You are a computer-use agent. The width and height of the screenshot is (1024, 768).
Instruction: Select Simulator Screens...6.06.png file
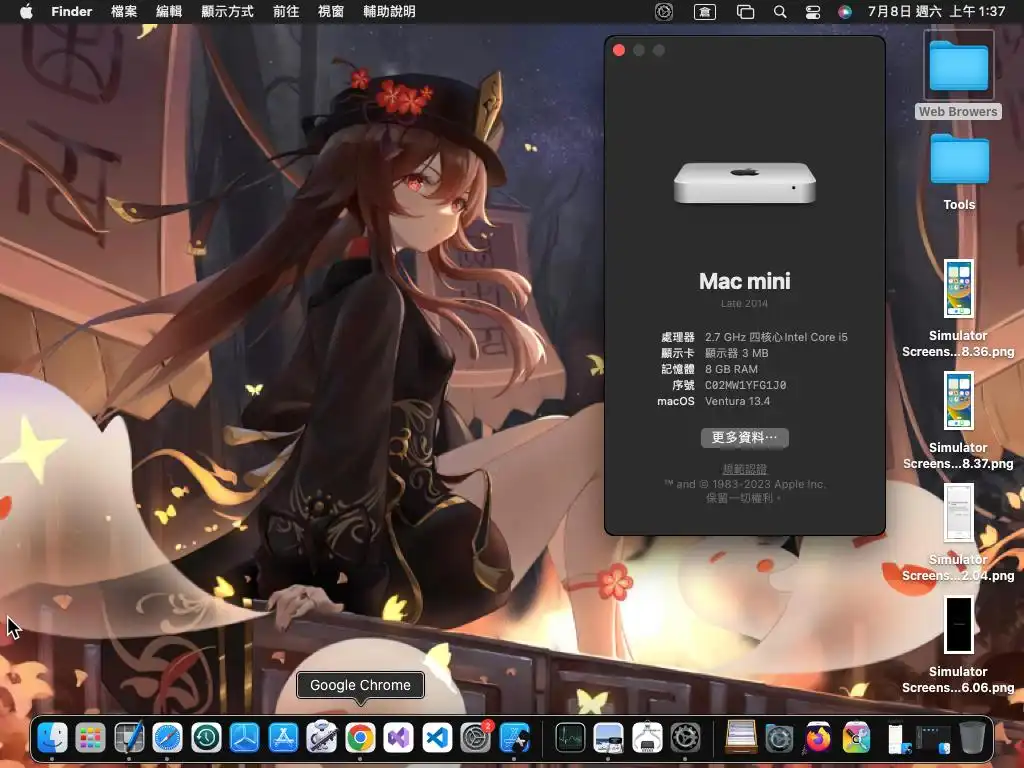tap(958, 645)
